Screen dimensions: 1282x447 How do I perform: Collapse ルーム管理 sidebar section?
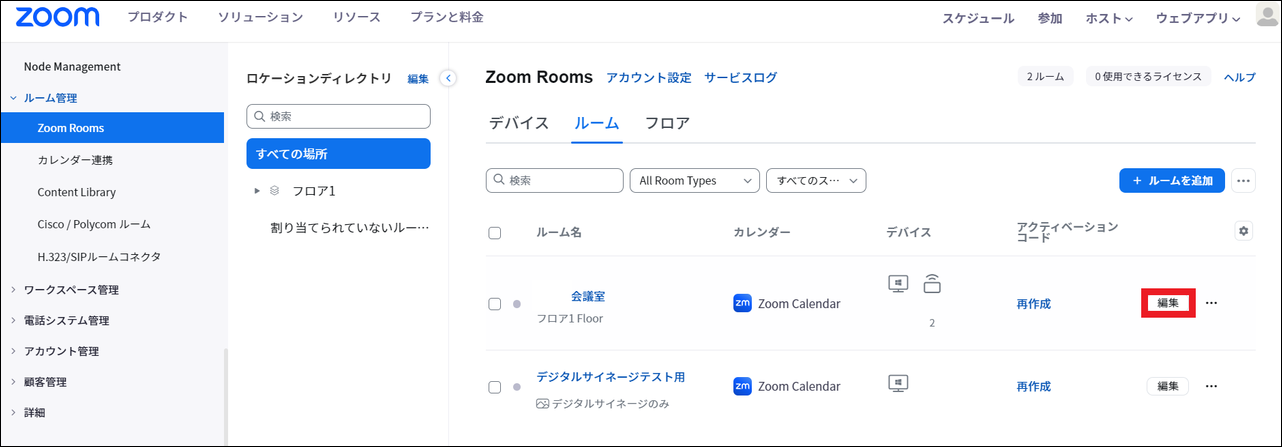tap(13, 98)
